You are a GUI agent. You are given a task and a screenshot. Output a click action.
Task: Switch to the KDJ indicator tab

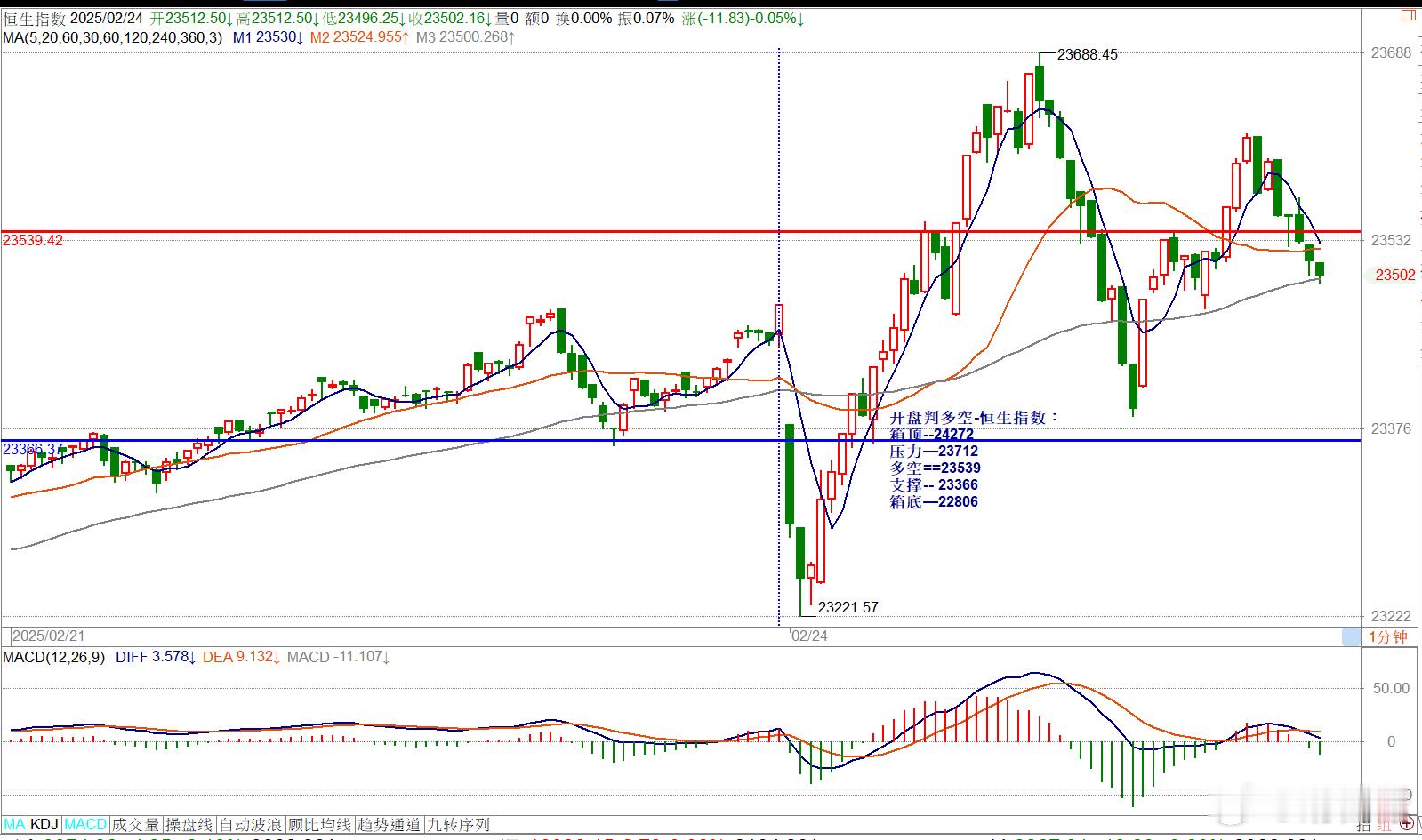coord(44,825)
